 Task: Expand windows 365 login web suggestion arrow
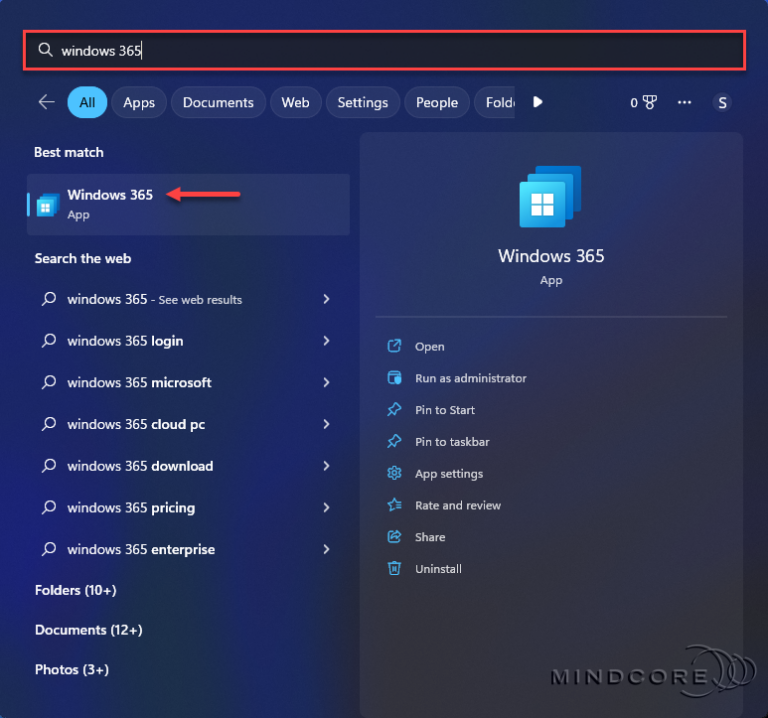tap(327, 341)
